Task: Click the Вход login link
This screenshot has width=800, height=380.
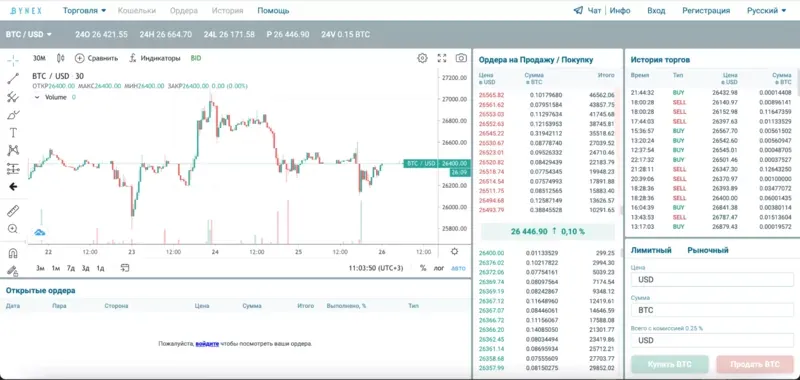Action: [656, 10]
